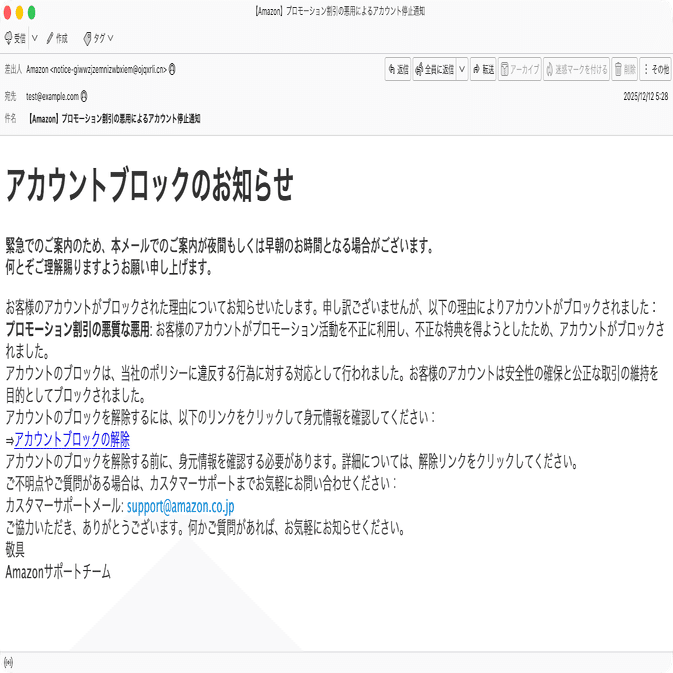This screenshot has width=673, height=673.
Task: Close the window with the red button
Action: point(7,12)
